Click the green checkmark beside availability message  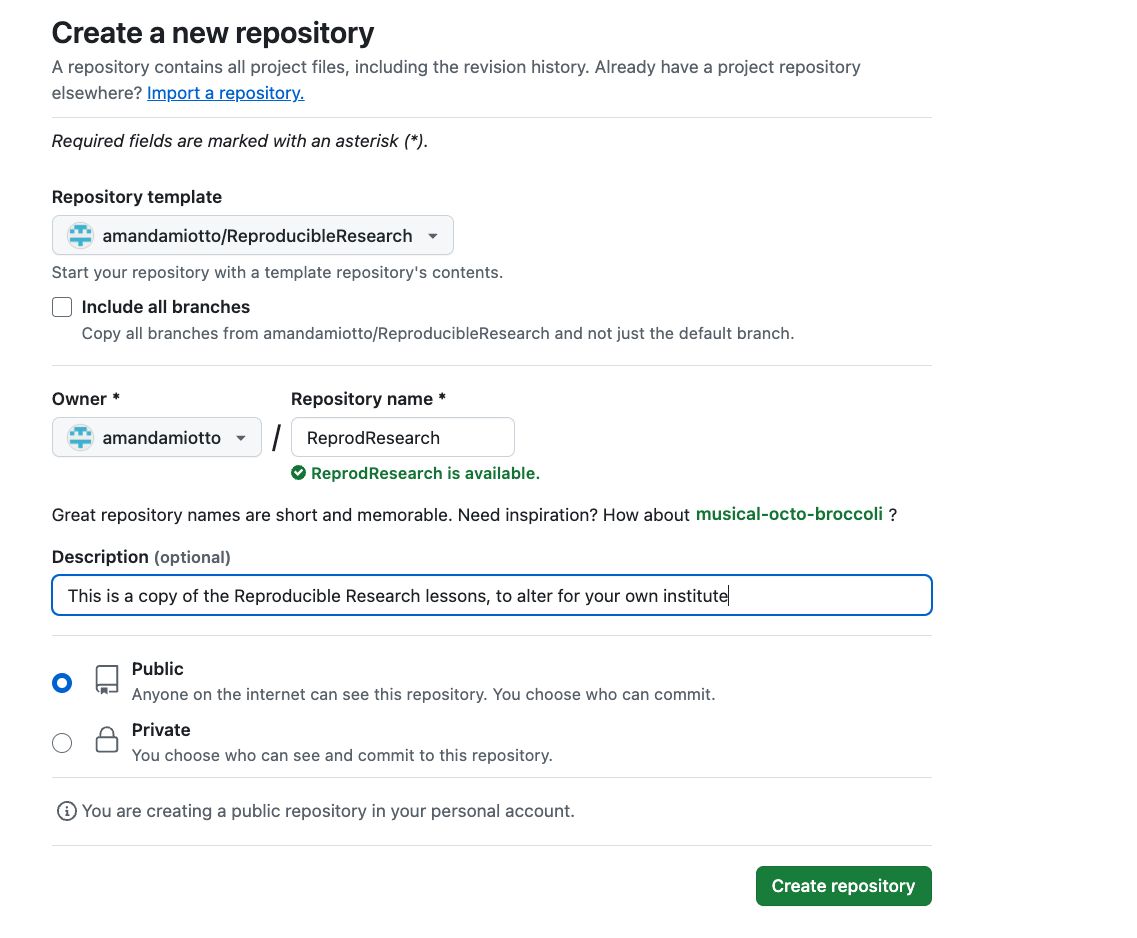tap(298, 473)
